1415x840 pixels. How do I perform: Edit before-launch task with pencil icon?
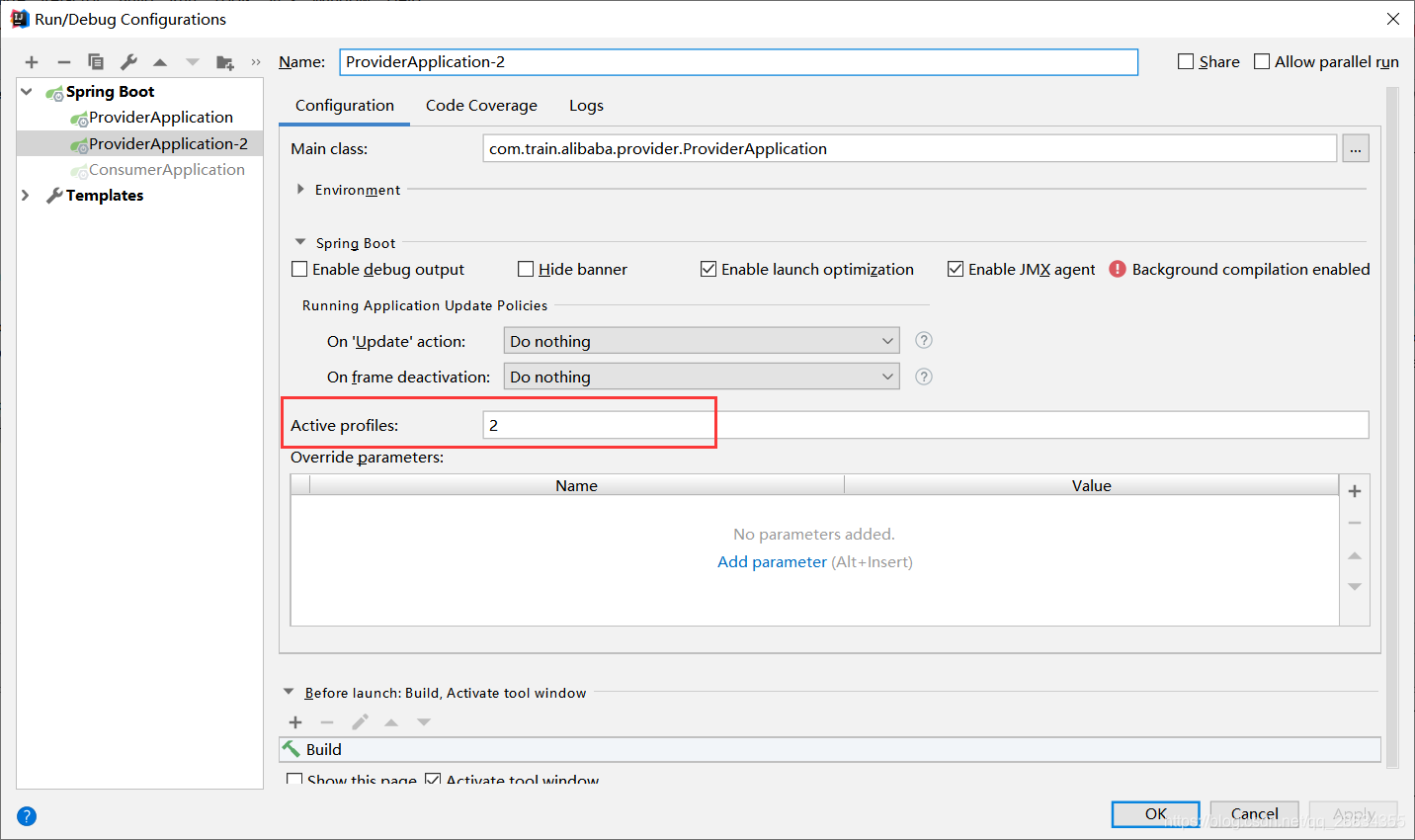(360, 722)
